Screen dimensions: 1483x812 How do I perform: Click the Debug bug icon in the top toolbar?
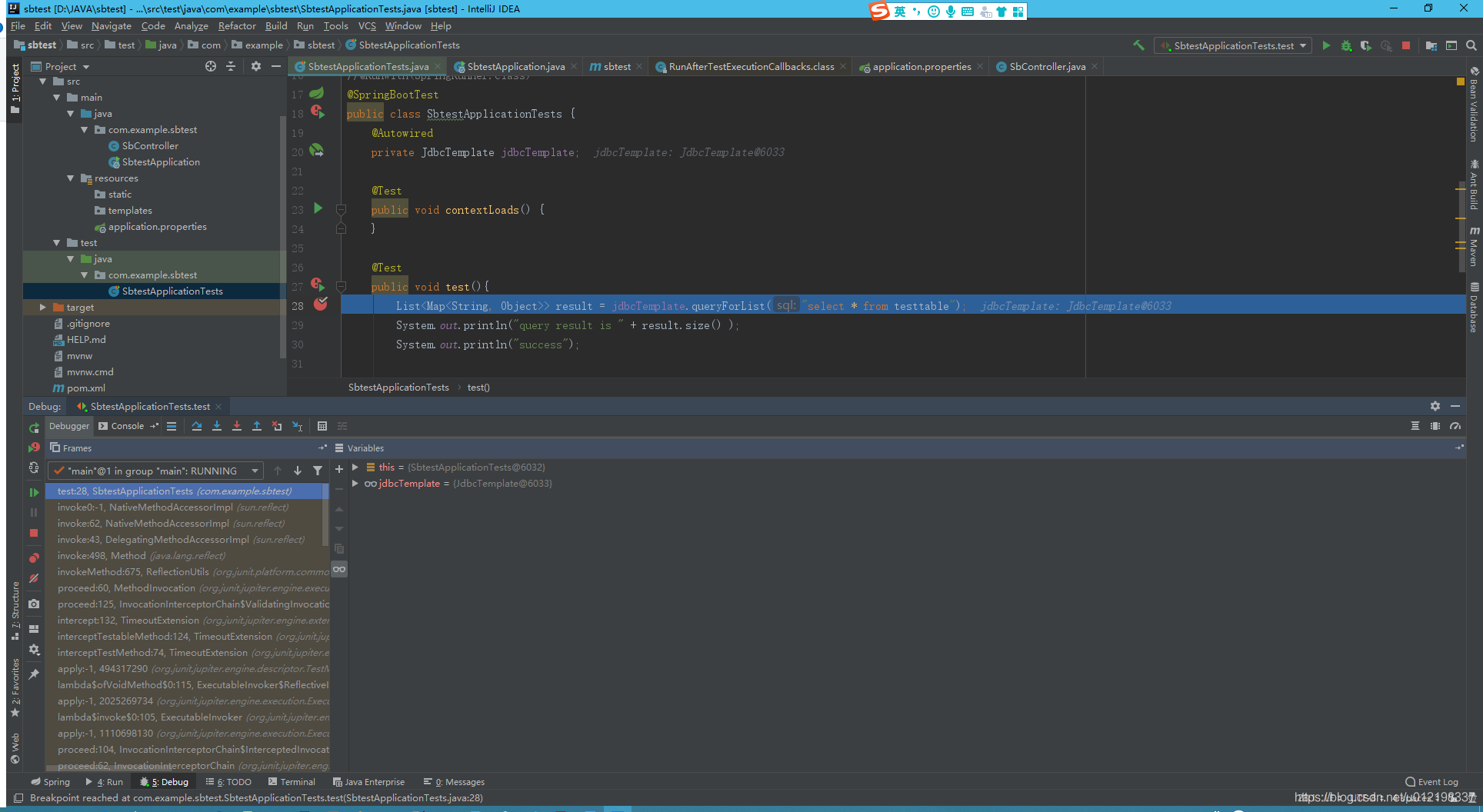tap(1346, 45)
